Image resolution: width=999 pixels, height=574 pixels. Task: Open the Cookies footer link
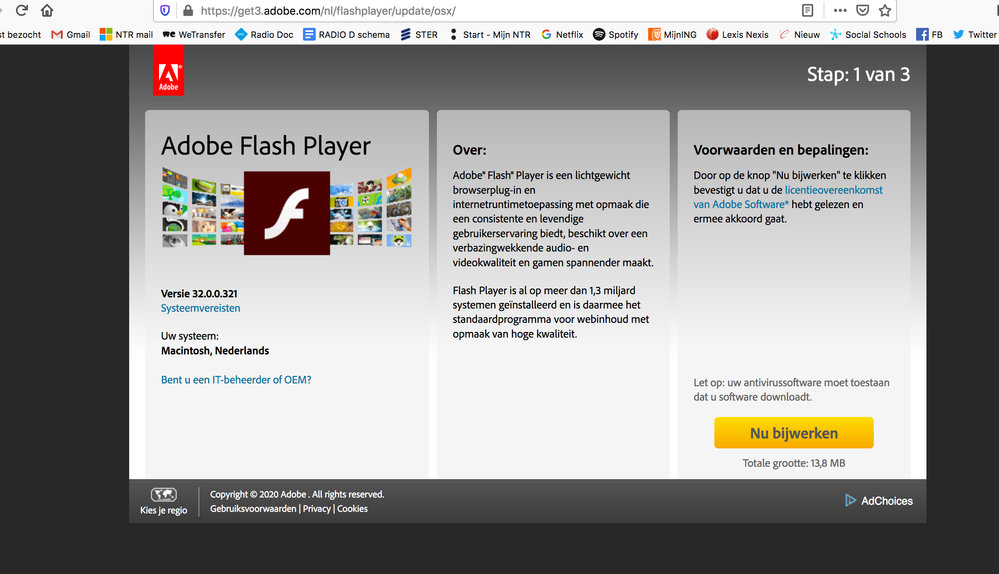pyautogui.click(x=352, y=509)
